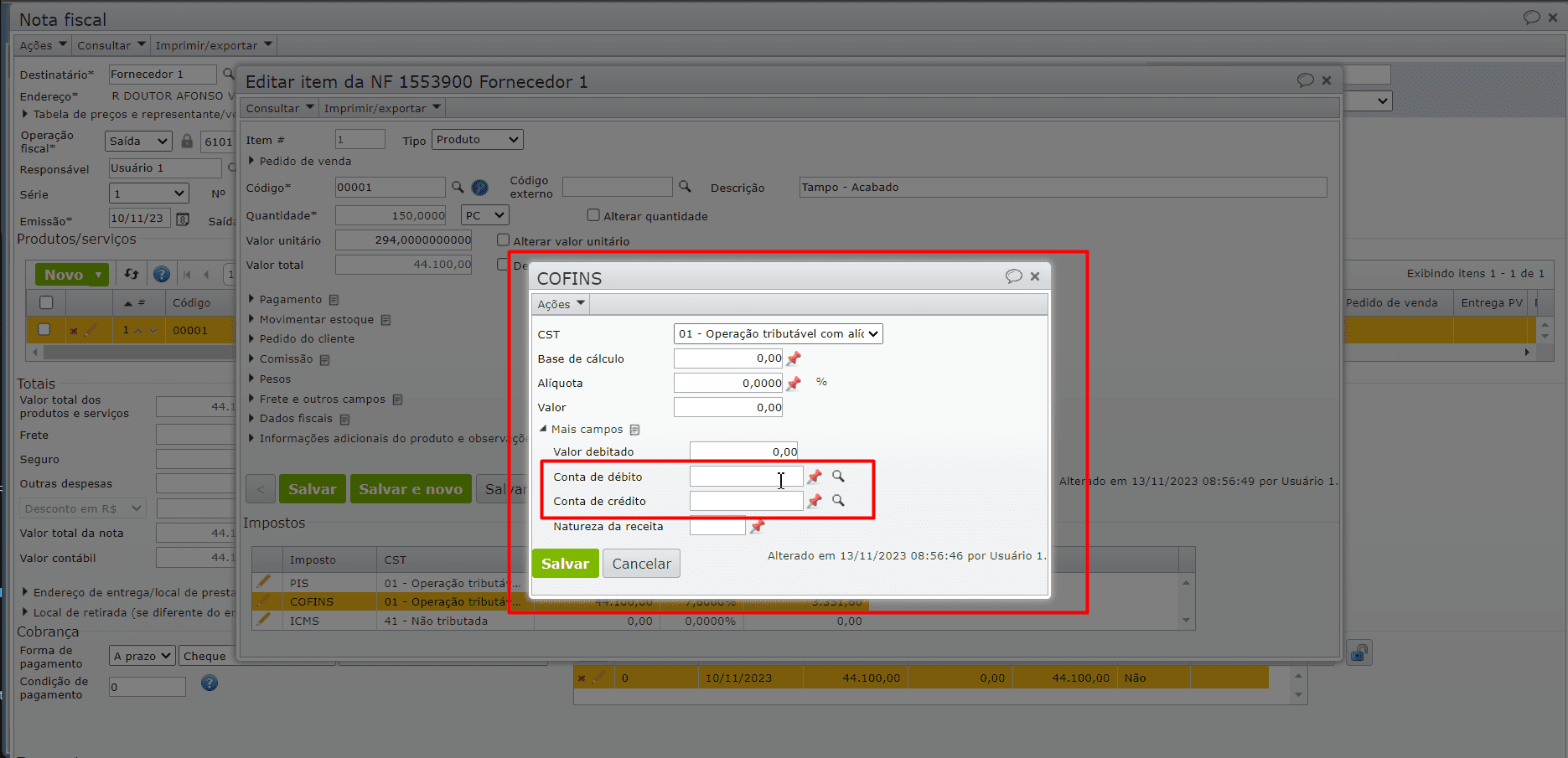Open the blue globe icon beside Código
Image resolution: width=1568 pixels, height=758 pixels.
coord(480,188)
